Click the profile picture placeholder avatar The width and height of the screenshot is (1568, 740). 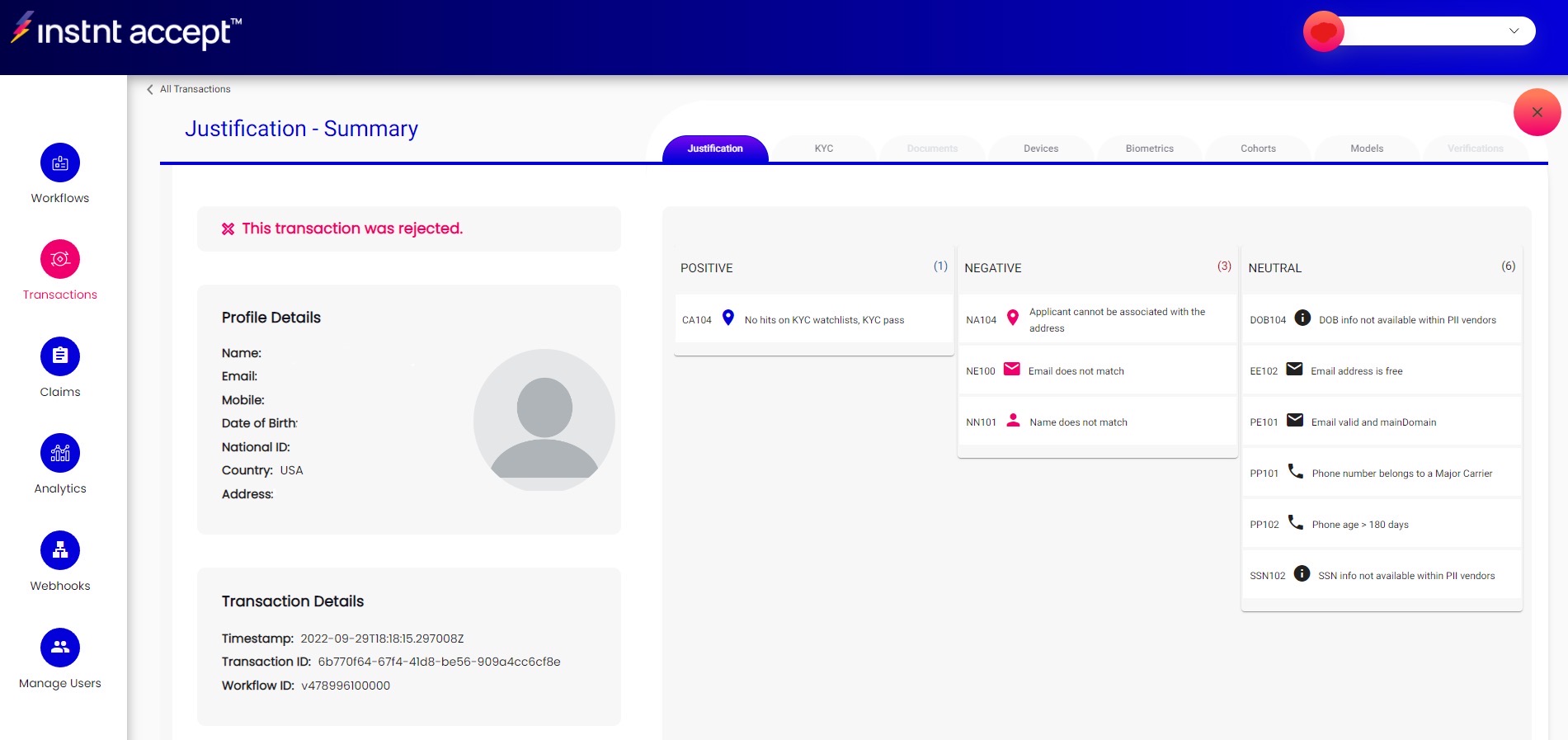point(544,420)
